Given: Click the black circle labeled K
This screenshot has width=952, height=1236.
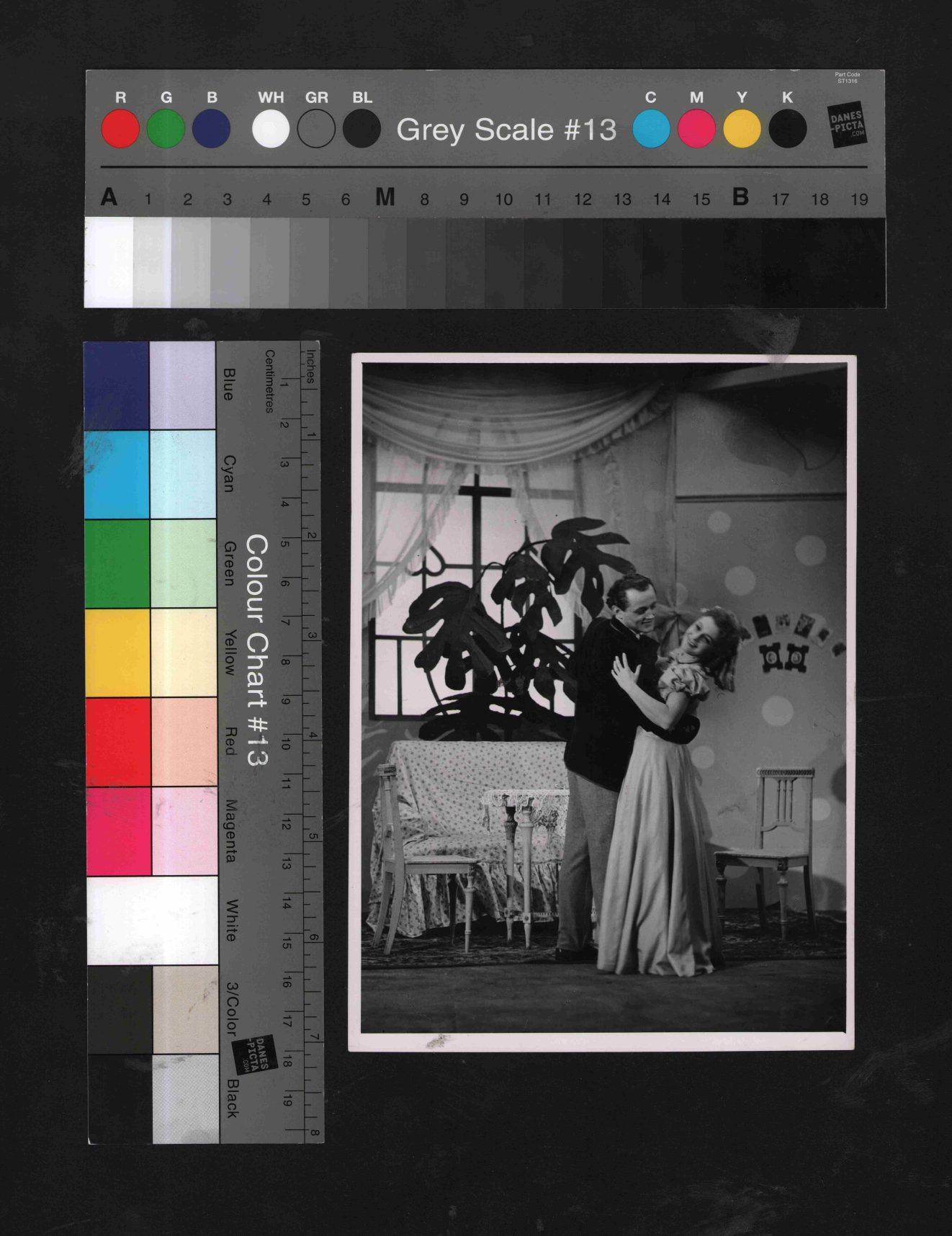Looking at the screenshot, I should point(787,129).
